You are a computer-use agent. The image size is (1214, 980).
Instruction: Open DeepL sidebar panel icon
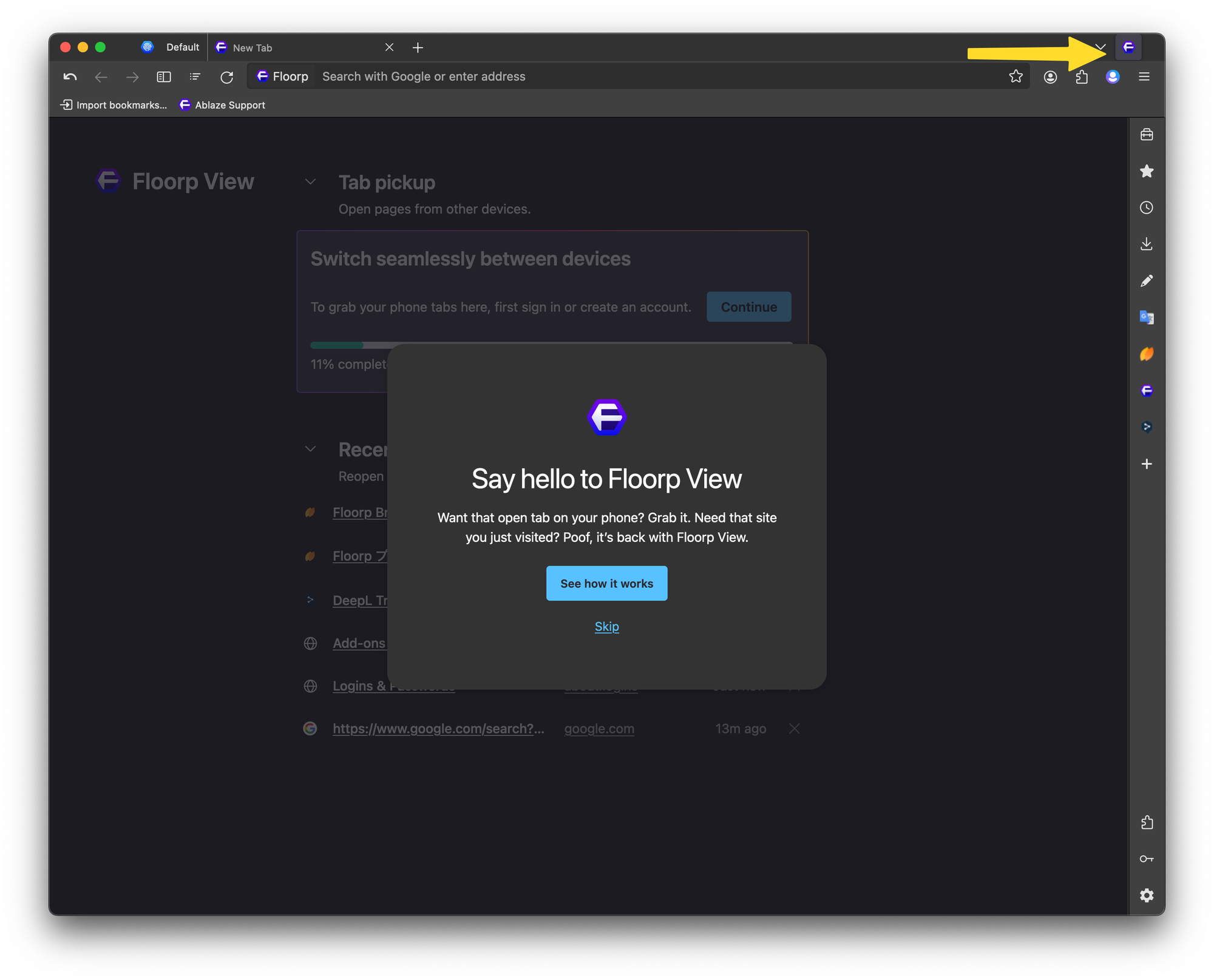1147,427
